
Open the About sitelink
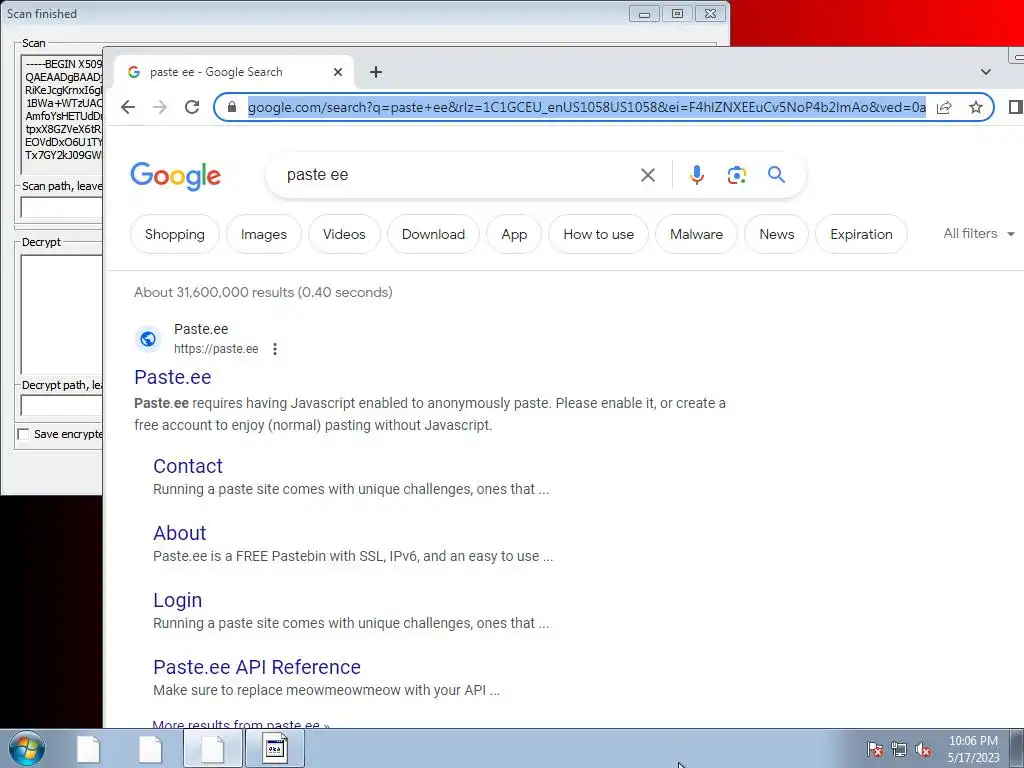[180, 533]
